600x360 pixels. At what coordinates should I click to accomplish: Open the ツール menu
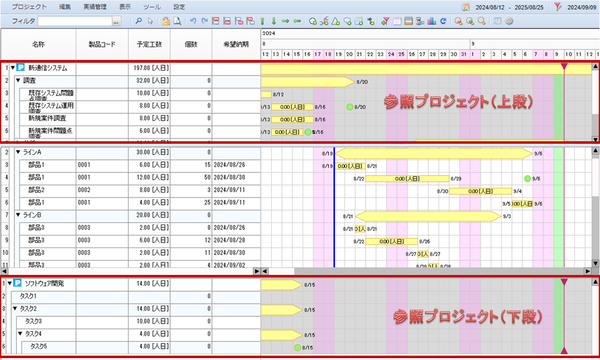(152, 7)
